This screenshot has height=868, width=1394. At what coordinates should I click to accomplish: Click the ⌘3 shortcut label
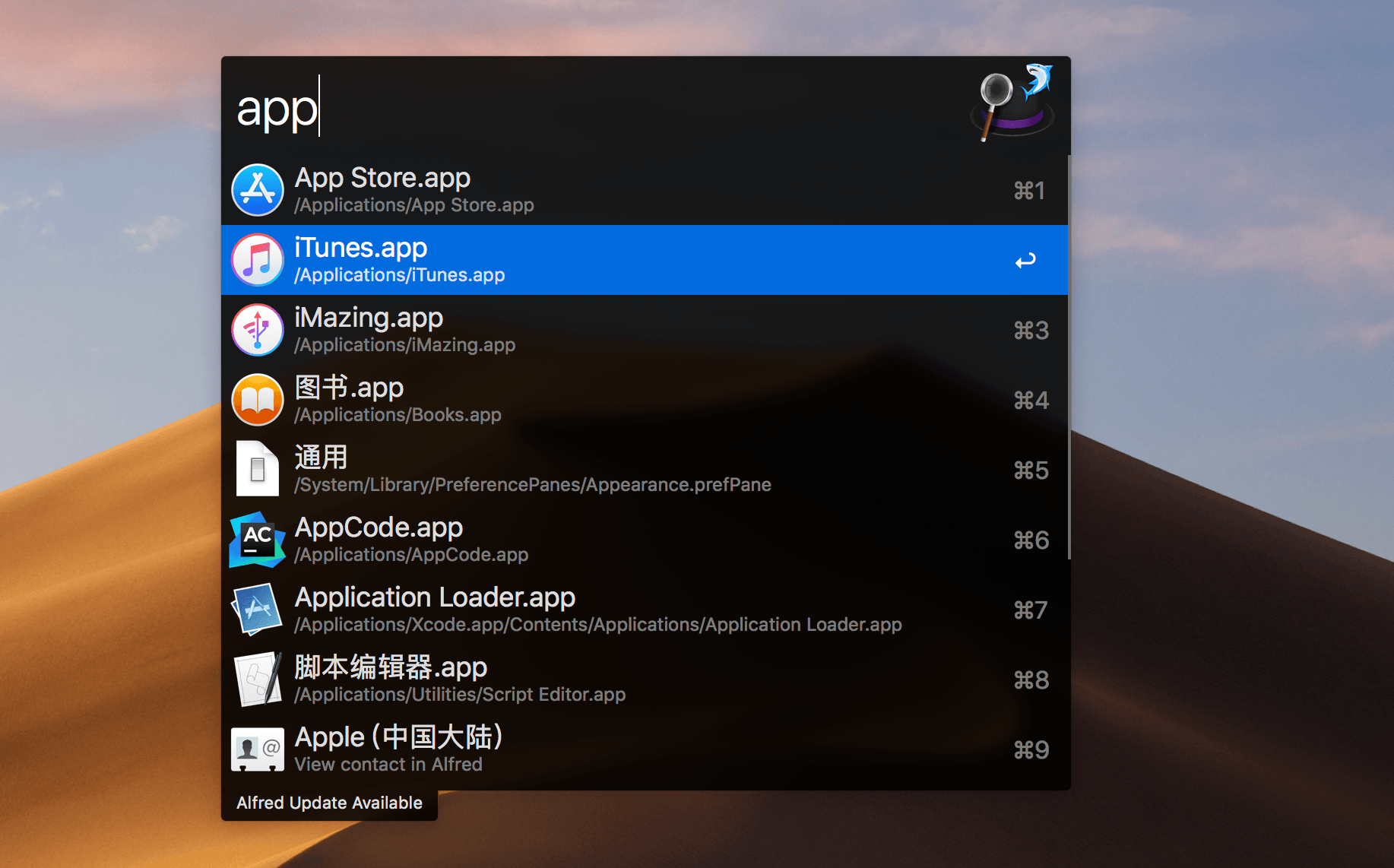coord(1031,331)
